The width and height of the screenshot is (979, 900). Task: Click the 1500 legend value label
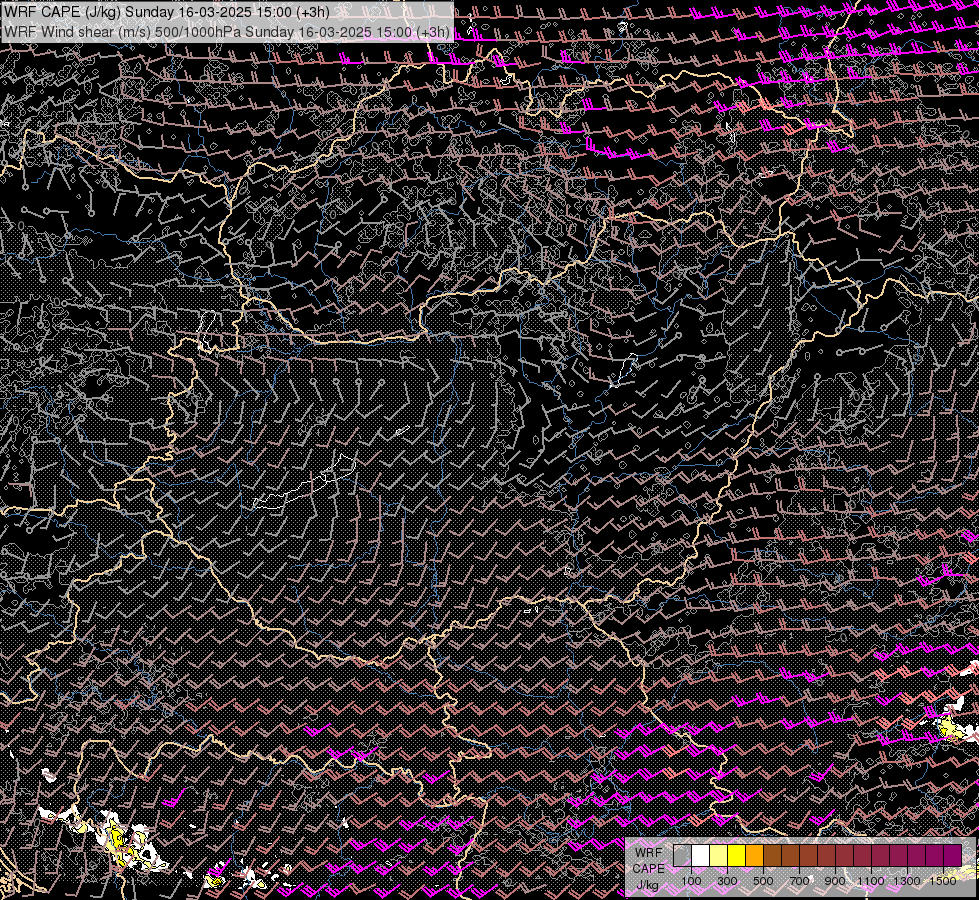[x=943, y=881]
